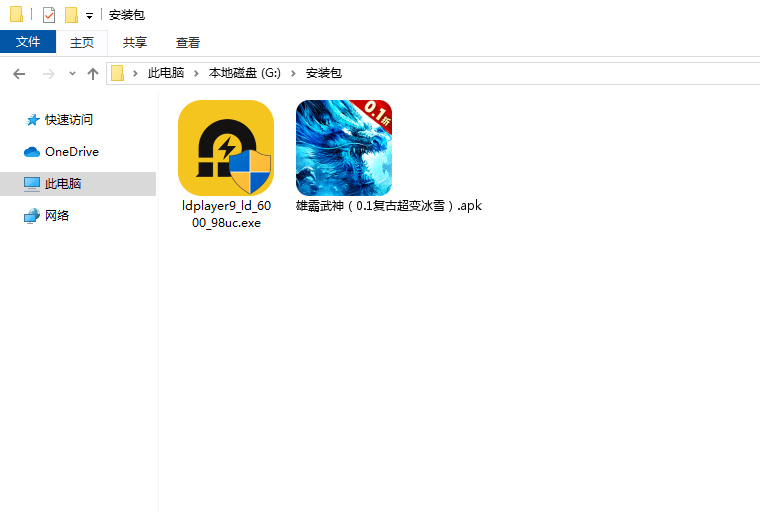Click 本地磁盘 (G:) in the breadcrumb
Screen dimensions: 760x512
coord(245,73)
